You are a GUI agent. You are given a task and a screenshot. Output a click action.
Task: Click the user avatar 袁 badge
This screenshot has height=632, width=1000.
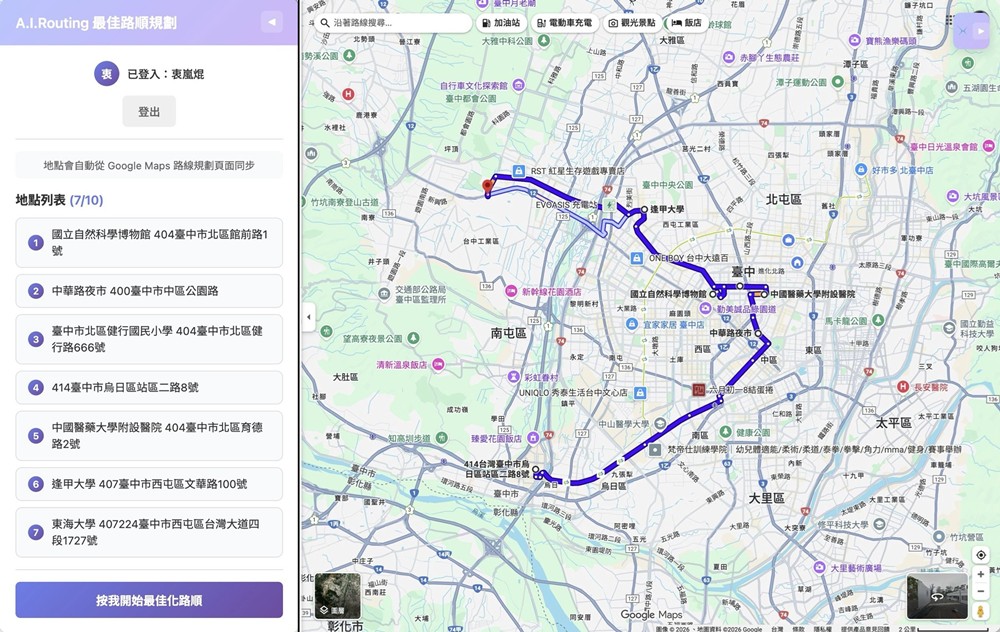click(107, 74)
